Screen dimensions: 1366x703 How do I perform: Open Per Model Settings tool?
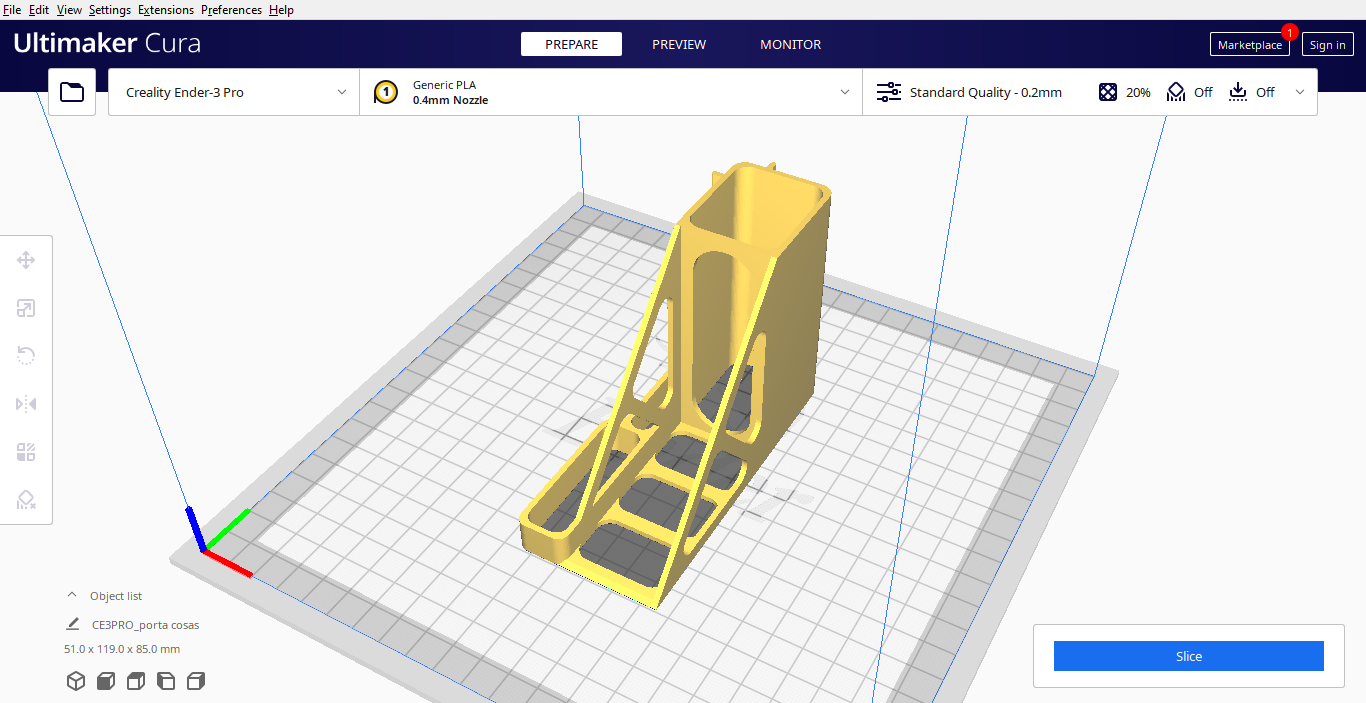pos(26,452)
